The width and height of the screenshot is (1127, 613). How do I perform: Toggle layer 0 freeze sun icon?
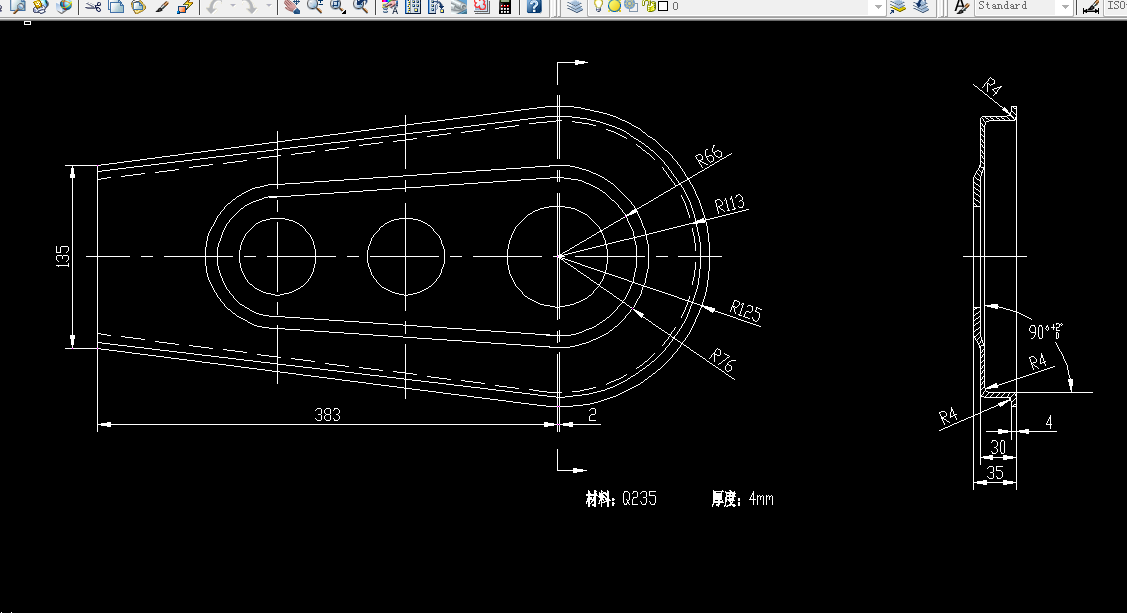click(x=615, y=6)
